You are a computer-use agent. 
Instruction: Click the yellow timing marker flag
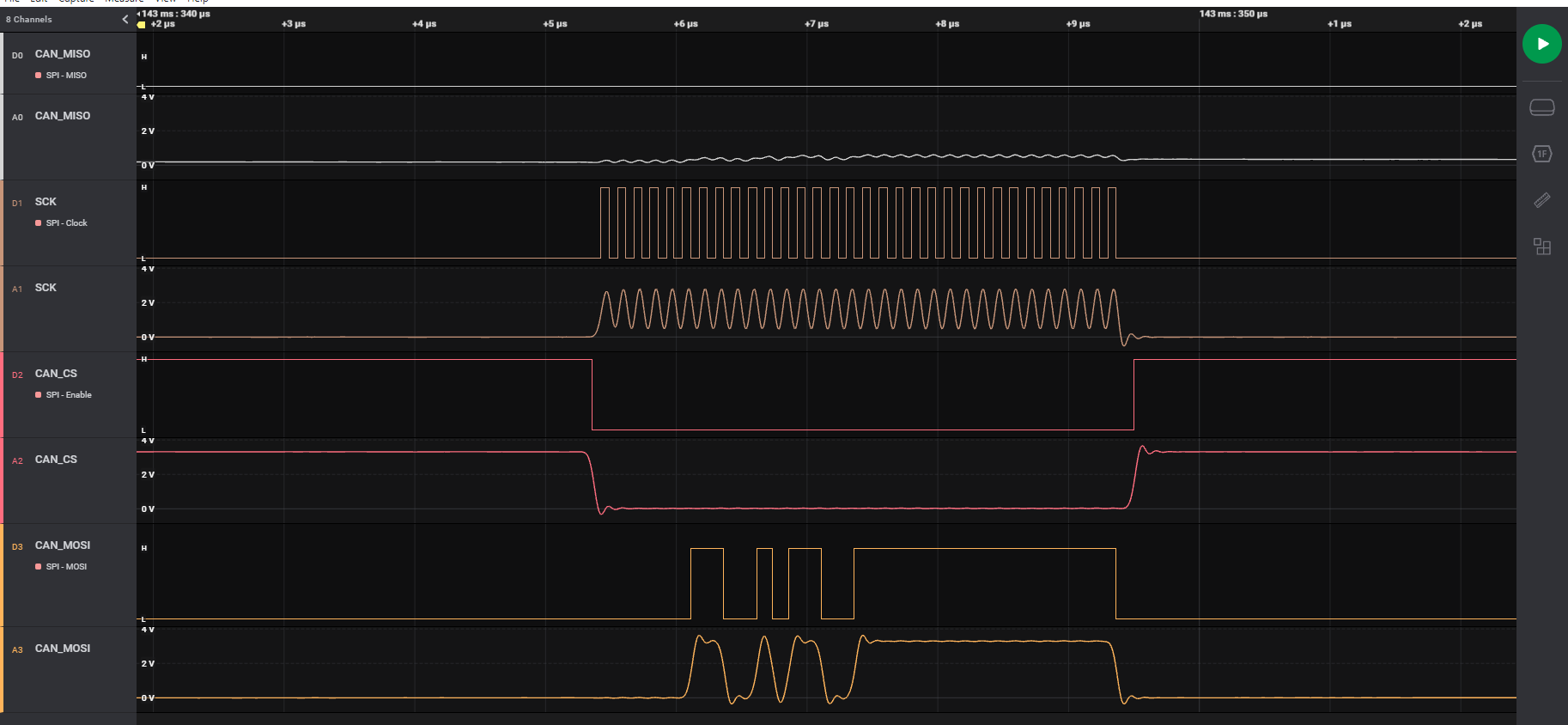142,25
